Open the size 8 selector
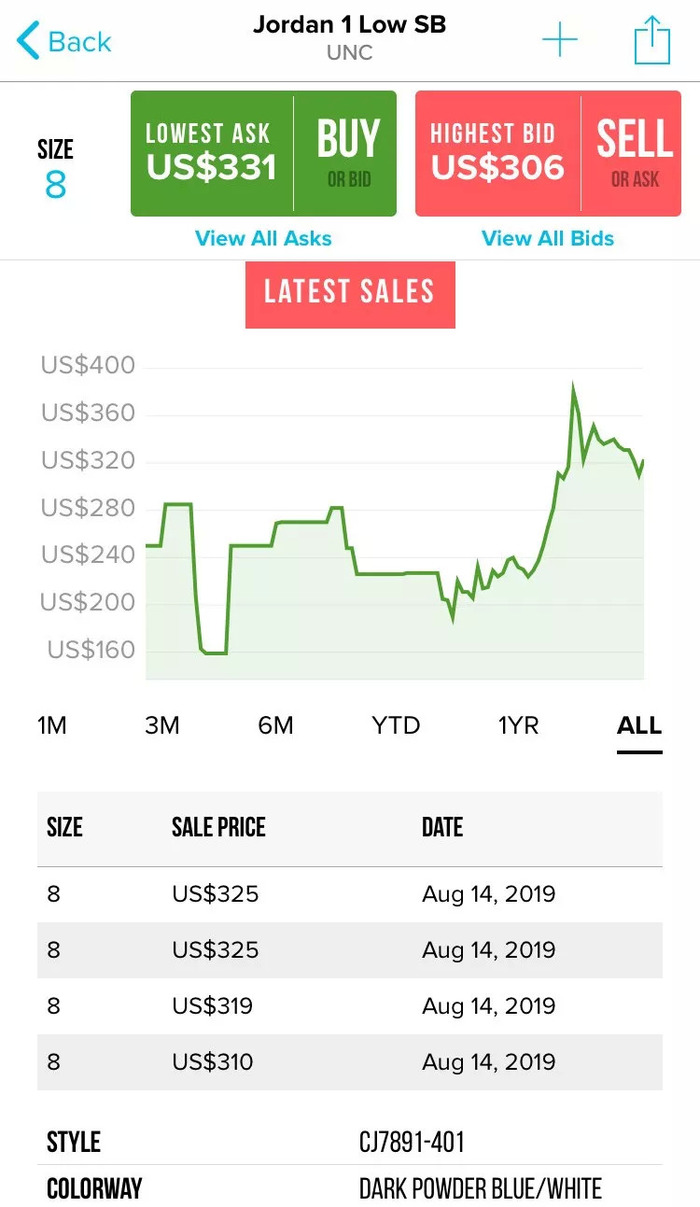Screen dimensions: 700x1207 pos(55,170)
